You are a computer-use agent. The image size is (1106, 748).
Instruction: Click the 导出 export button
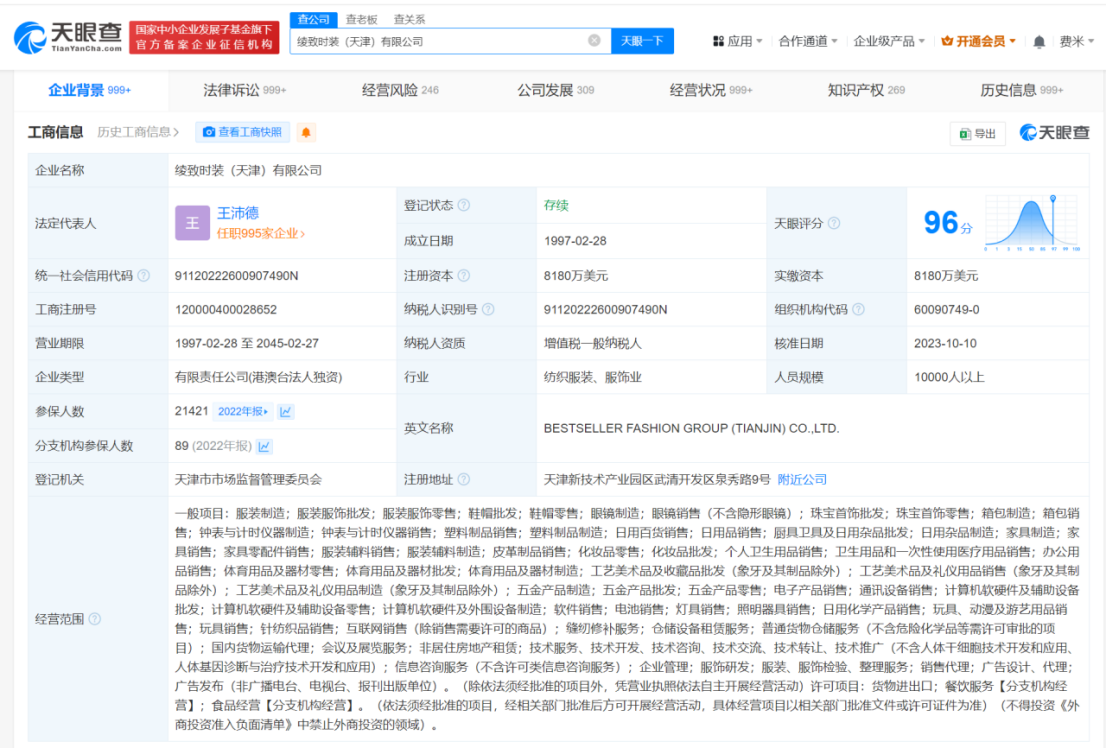[977, 133]
